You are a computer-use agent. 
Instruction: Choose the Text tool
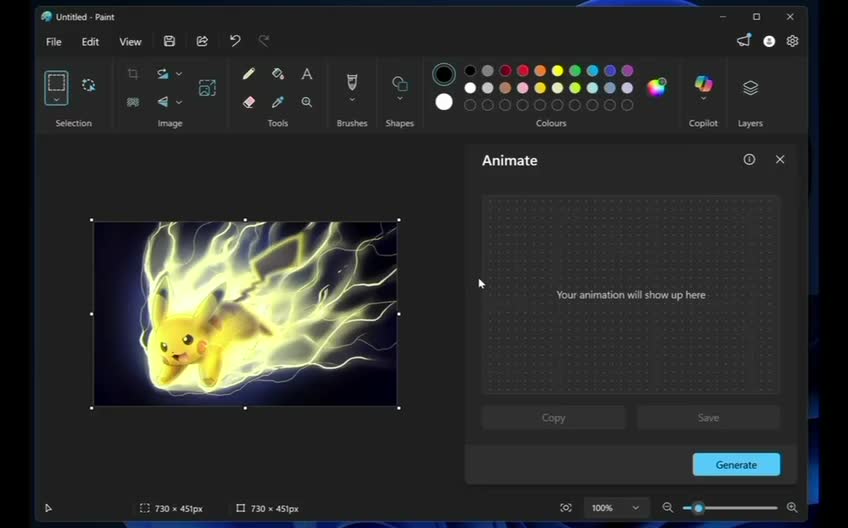307,74
